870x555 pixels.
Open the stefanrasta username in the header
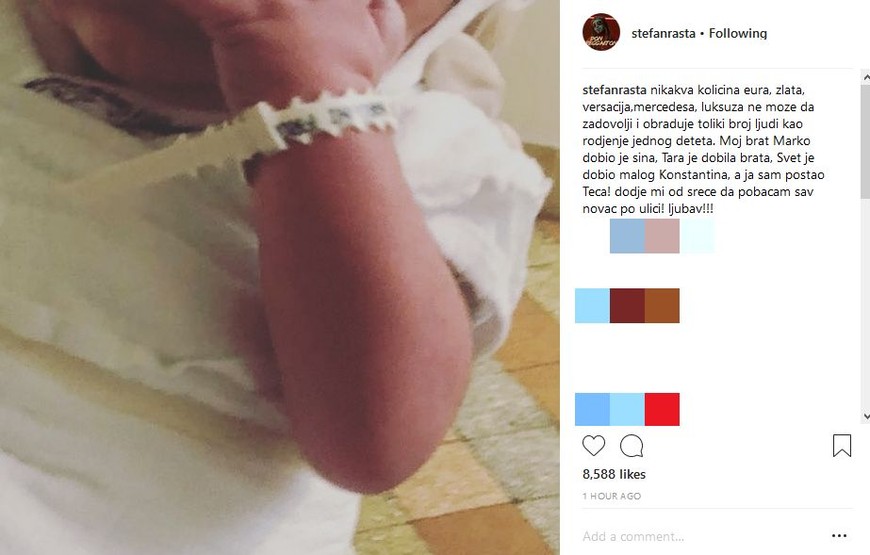tap(663, 33)
